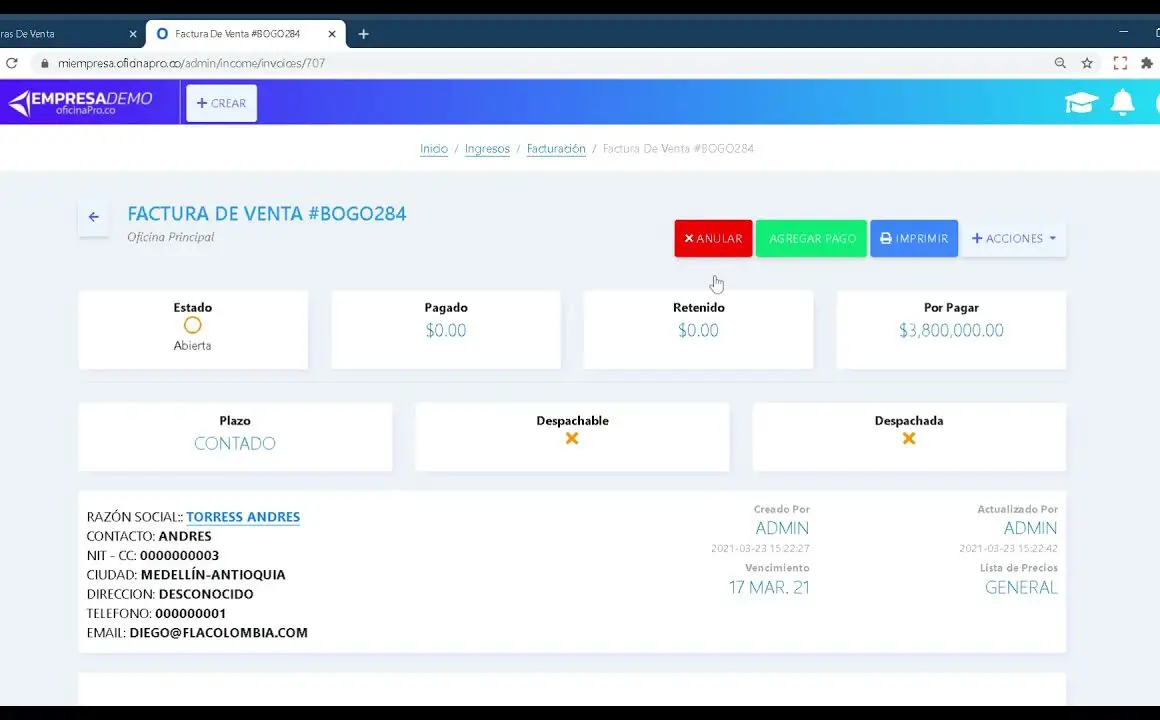Click the browser address bar URL
This screenshot has width=1160, height=720.
coord(191,63)
